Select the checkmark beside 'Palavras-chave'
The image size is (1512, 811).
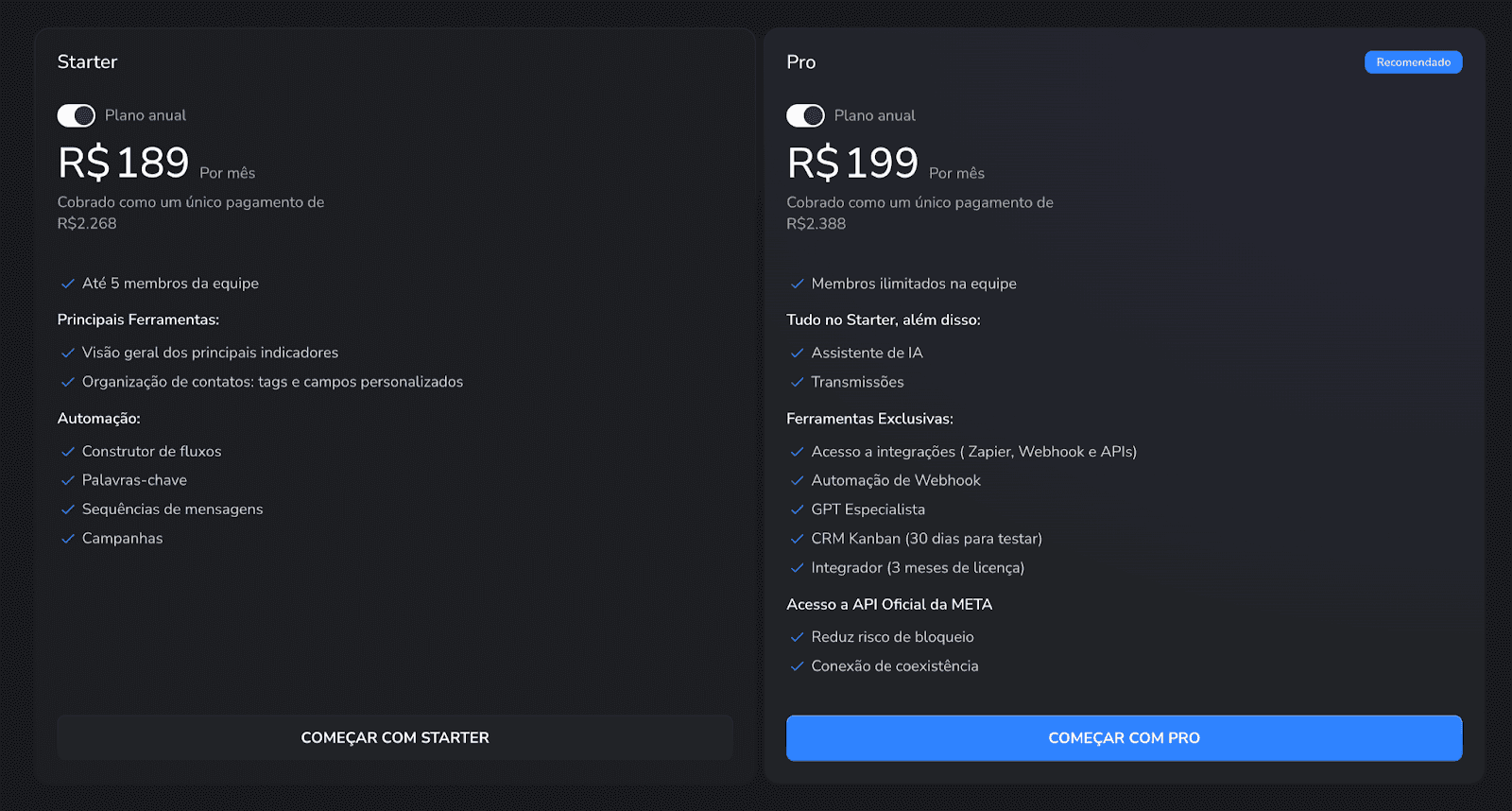[67, 480]
